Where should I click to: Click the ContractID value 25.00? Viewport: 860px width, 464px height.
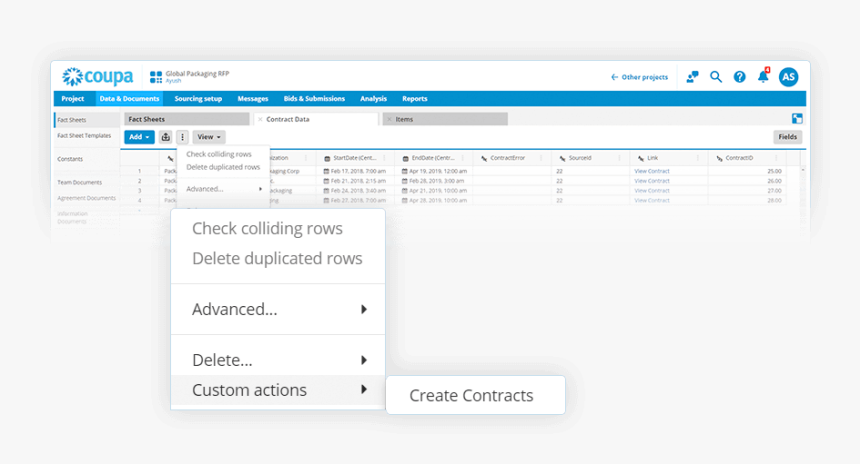click(x=774, y=171)
